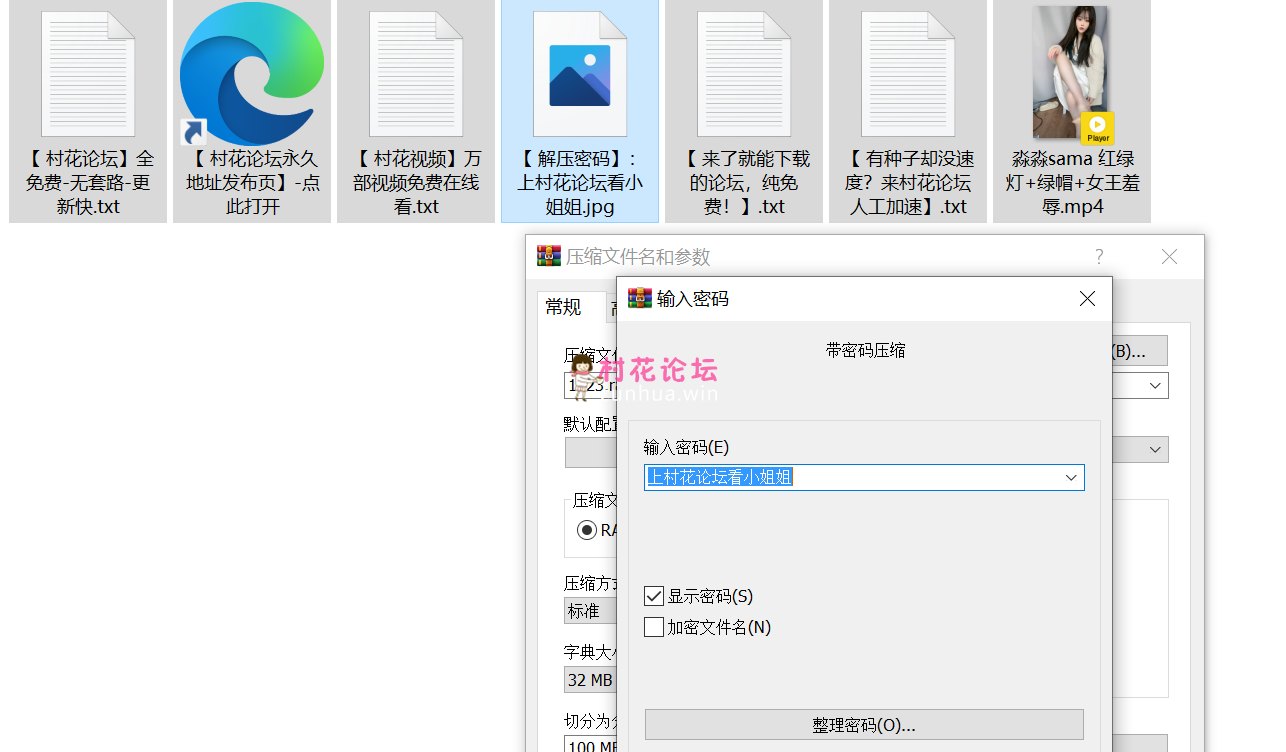Screen dimensions: 1286x752
Task: Uncheck the 显示密码(S) checkbox
Action: point(654,596)
